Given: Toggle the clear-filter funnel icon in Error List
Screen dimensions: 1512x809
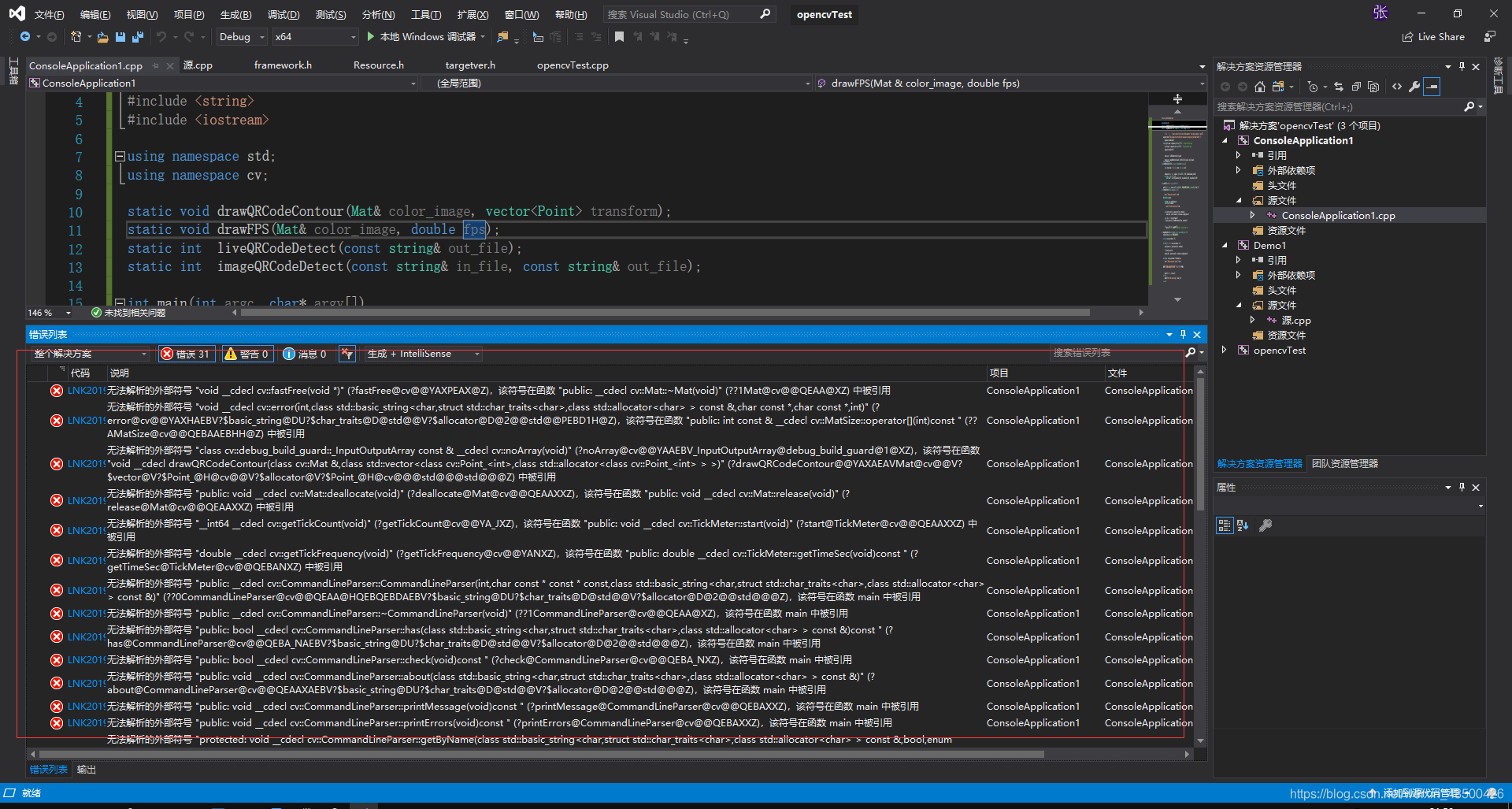Looking at the screenshot, I should [346, 354].
